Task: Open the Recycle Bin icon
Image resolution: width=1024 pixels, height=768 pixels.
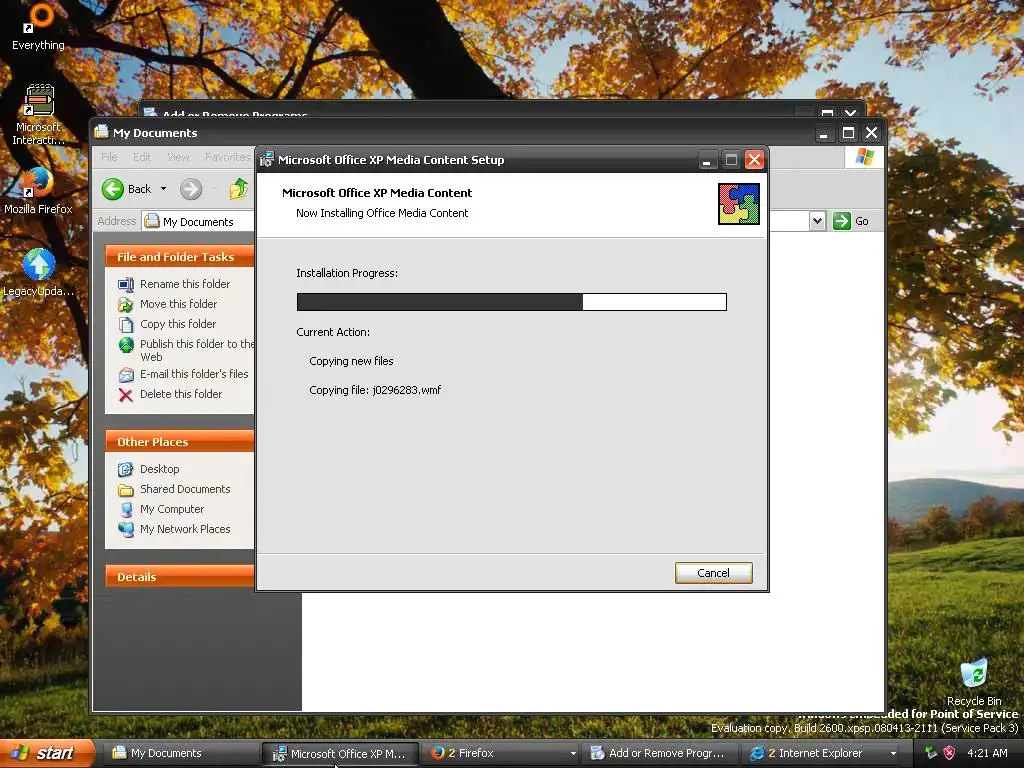Action: [x=974, y=682]
